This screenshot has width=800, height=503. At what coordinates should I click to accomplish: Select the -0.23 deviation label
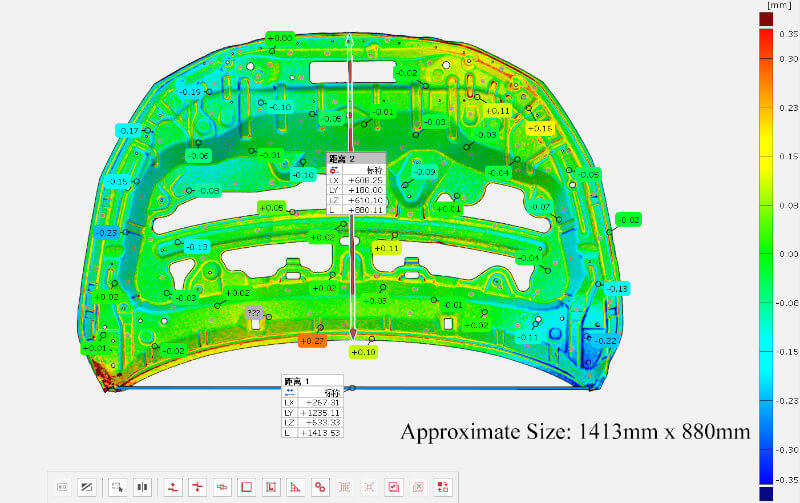[107, 233]
